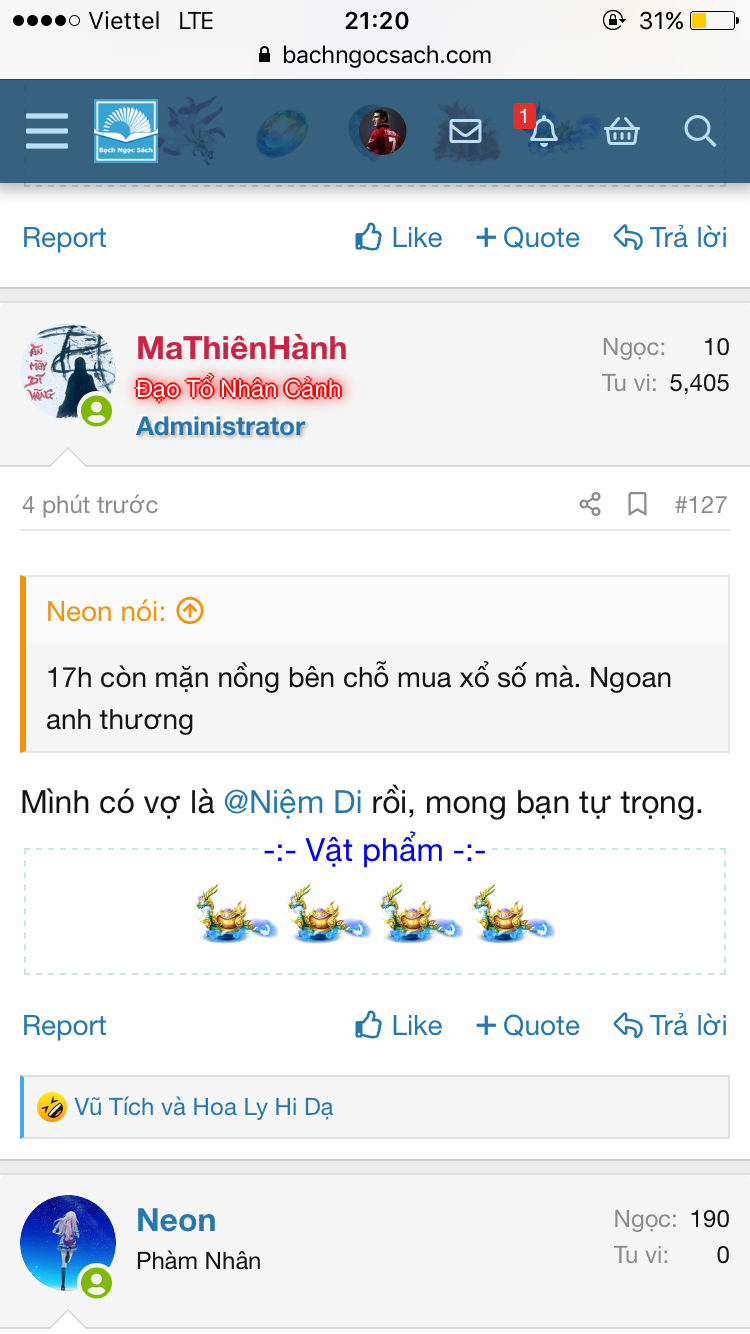
Task: Open the #127 post permalink
Action: [x=701, y=504]
